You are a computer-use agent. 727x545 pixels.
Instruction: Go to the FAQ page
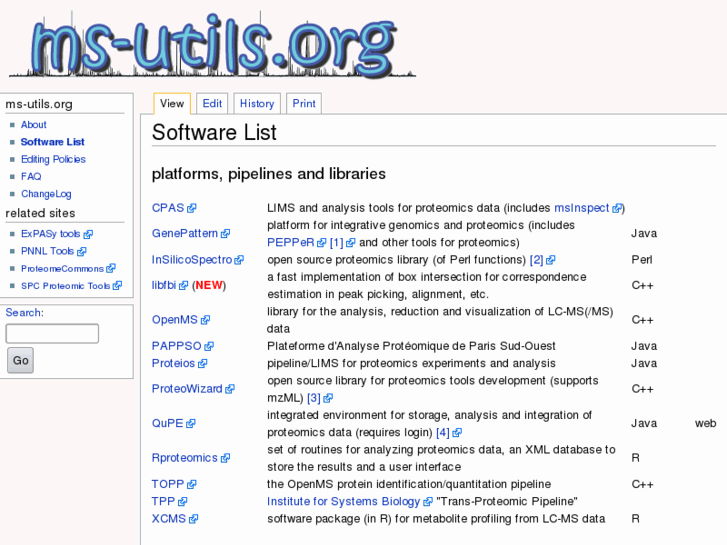point(31,176)
